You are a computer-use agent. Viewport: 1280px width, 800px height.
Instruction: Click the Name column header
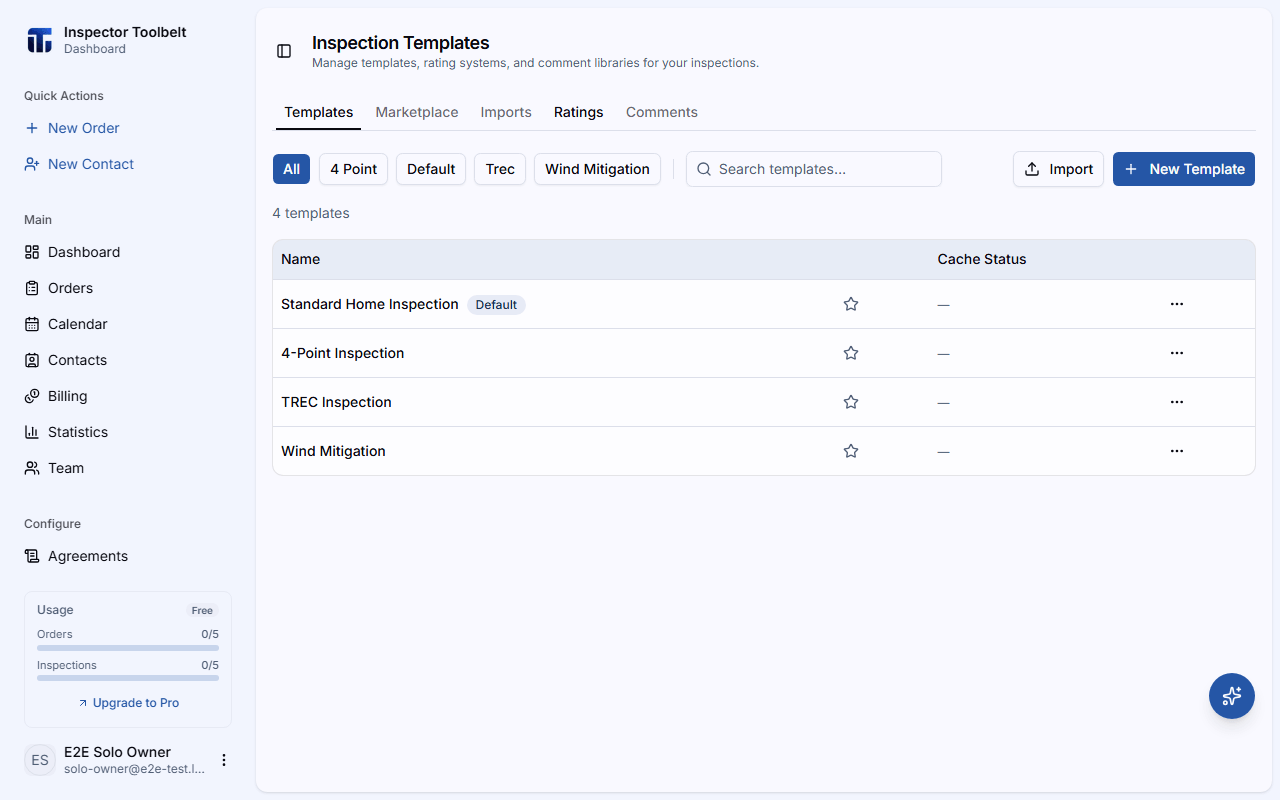301,259
